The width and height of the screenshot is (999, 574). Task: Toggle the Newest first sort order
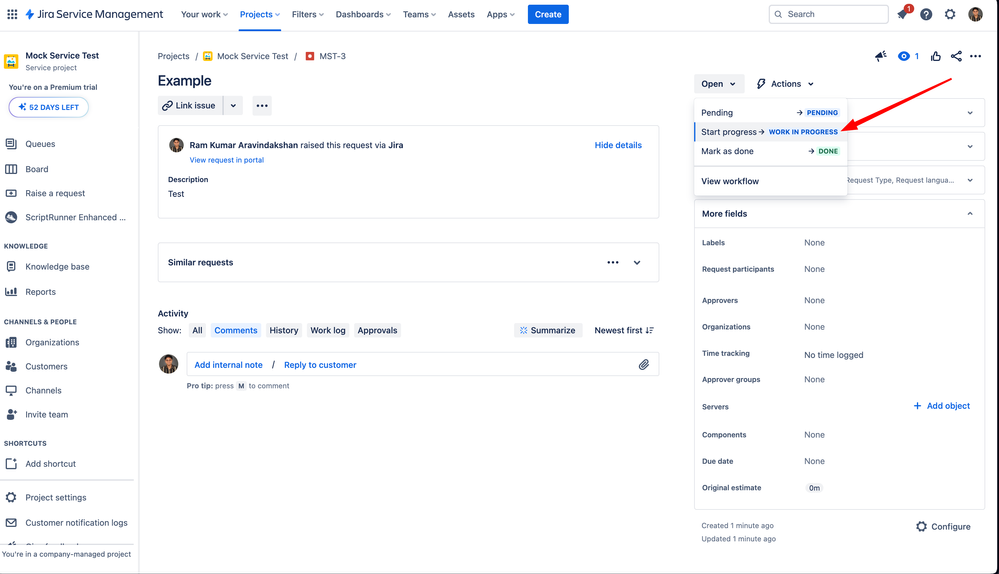pos(624,330)
